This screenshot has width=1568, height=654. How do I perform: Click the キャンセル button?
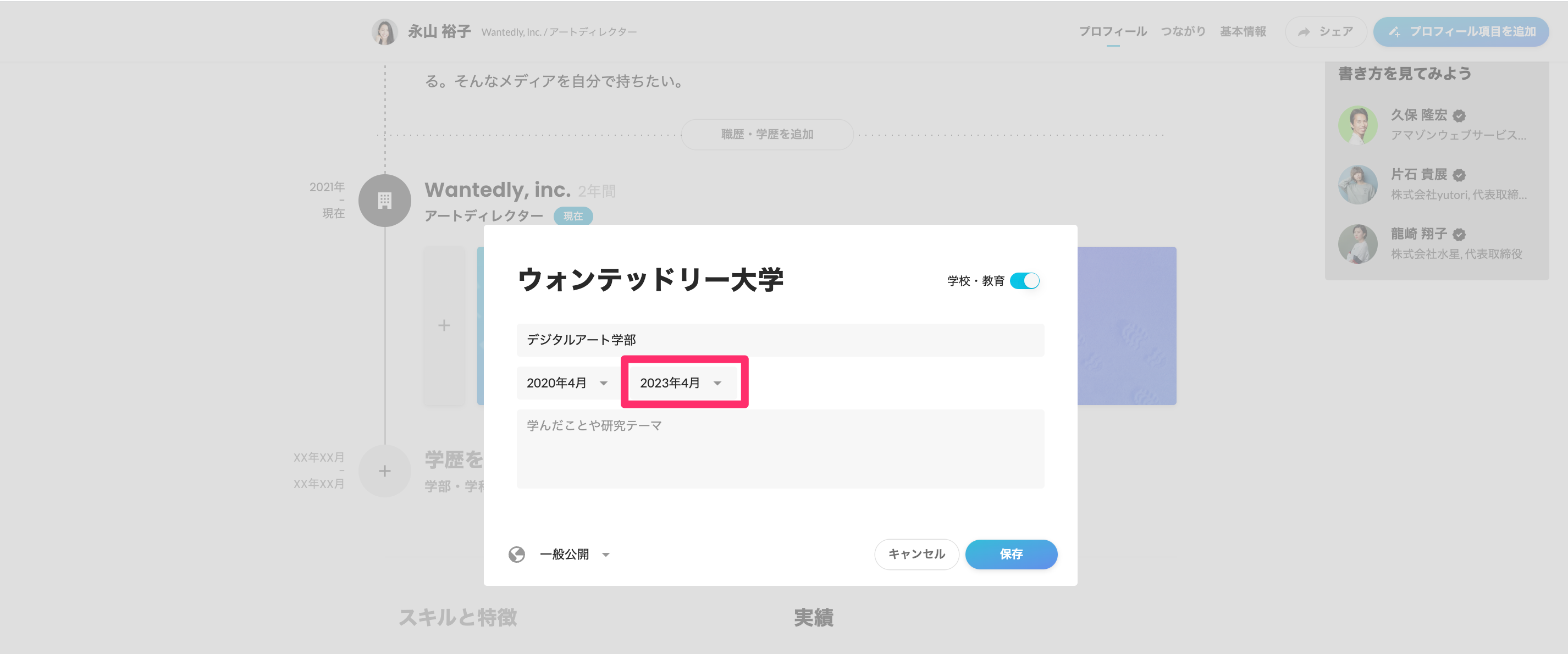[916, 554]
